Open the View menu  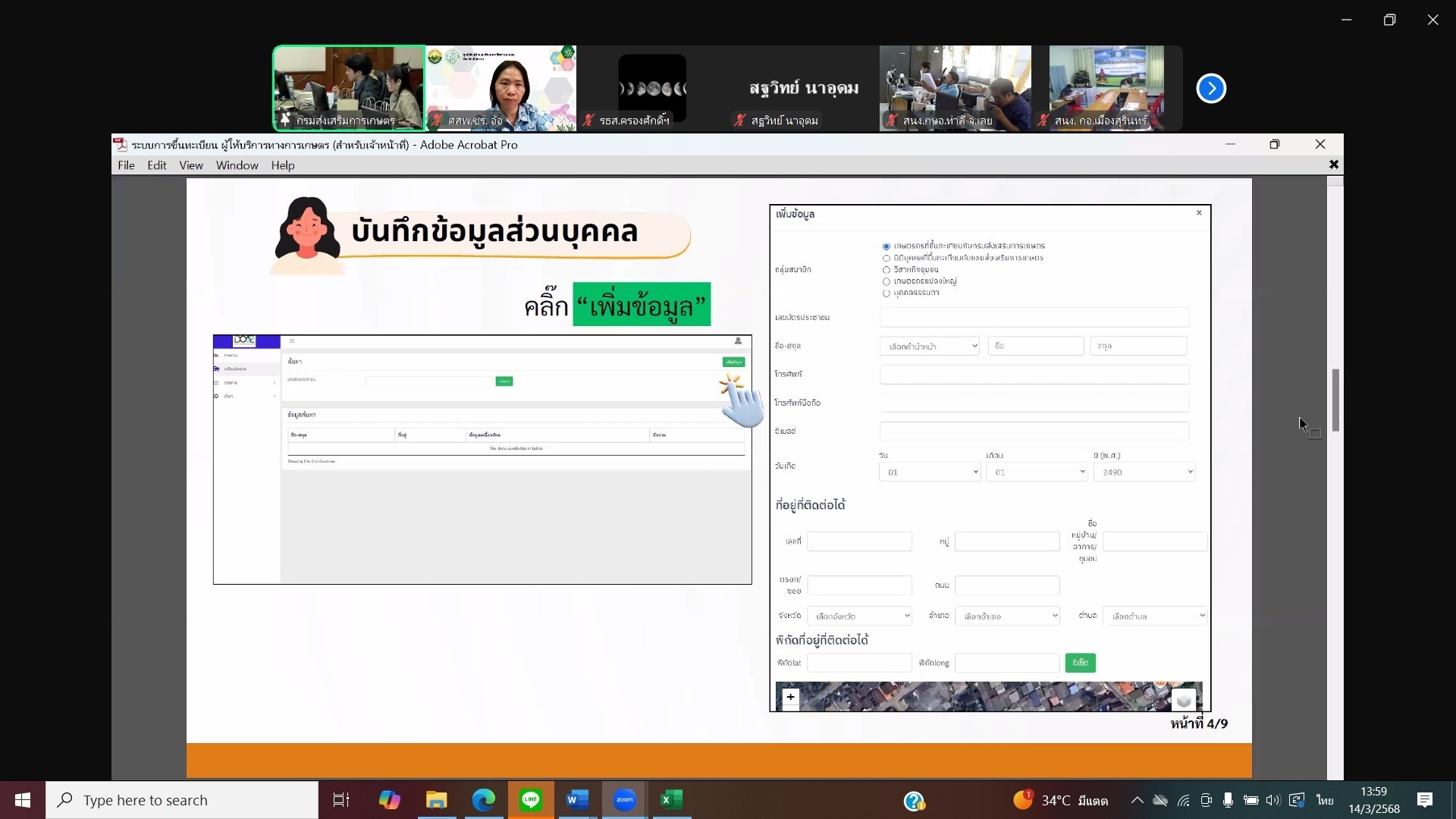[x=191, y=165]
